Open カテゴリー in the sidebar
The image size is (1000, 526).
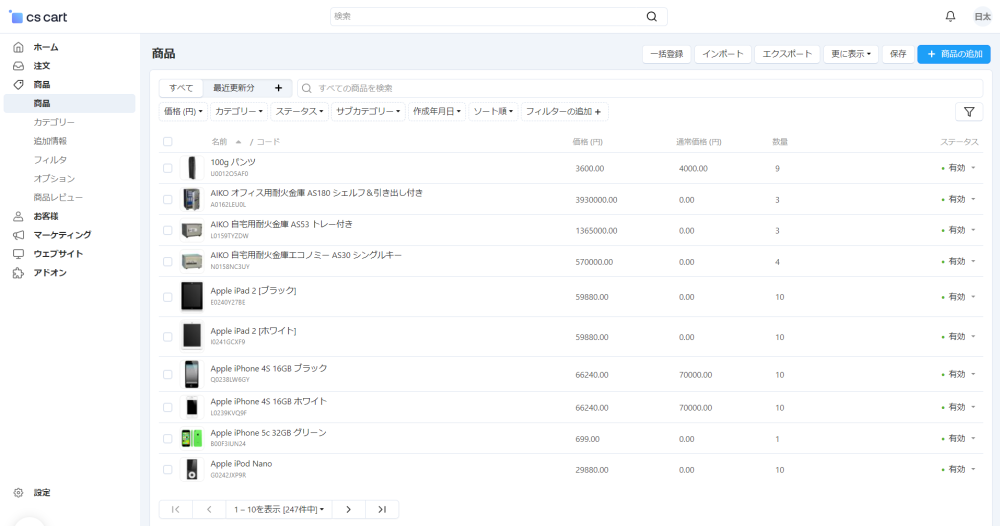coord(54,122)
